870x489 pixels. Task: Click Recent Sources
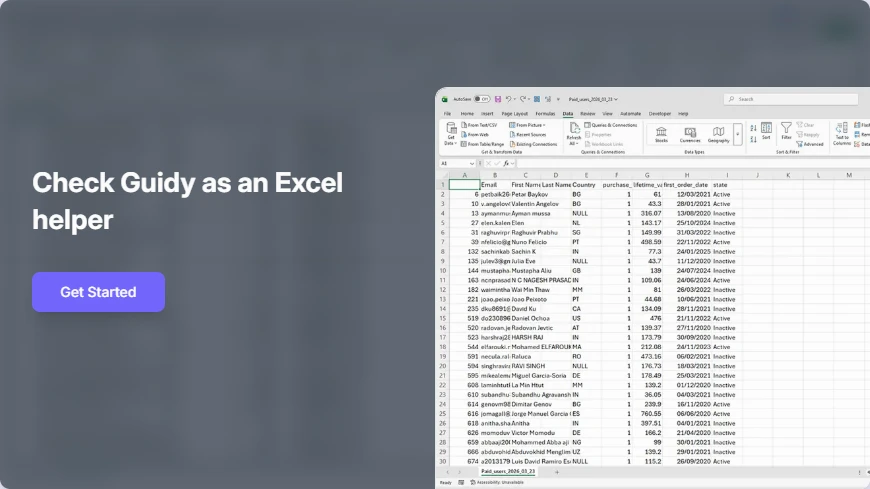pyautogui.click(x=528, y=135)
